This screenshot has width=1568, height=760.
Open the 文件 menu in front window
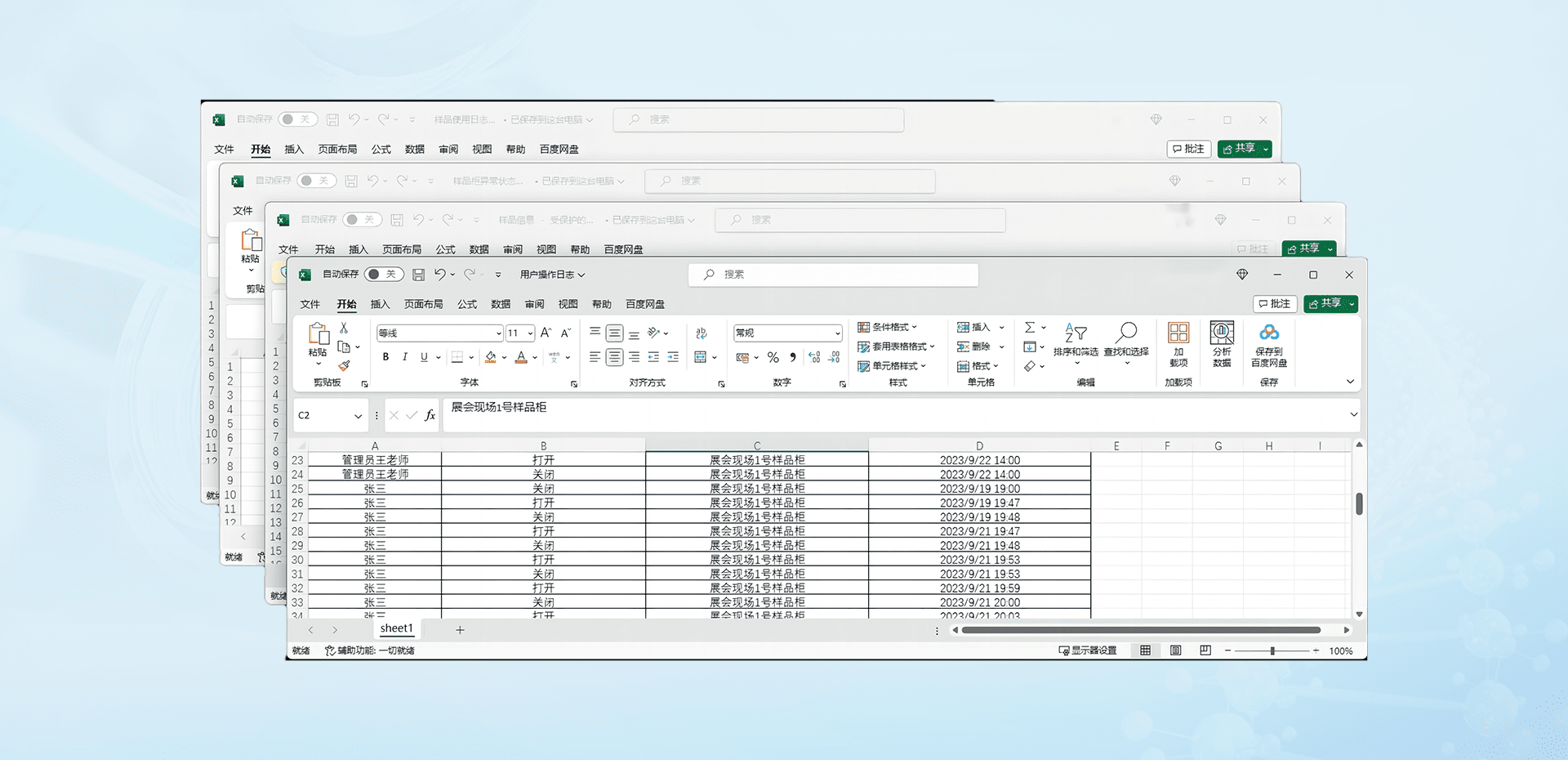click(310, 304)
